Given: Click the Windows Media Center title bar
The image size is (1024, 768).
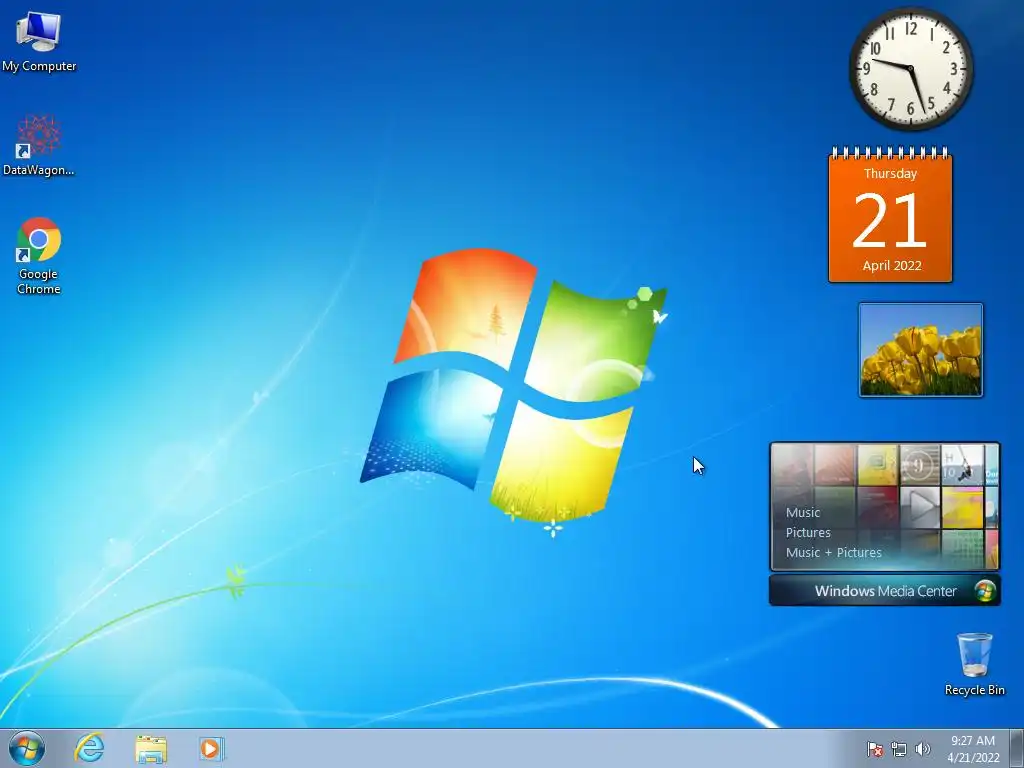Looking at the screenshot, I should [x=885, y=590].
